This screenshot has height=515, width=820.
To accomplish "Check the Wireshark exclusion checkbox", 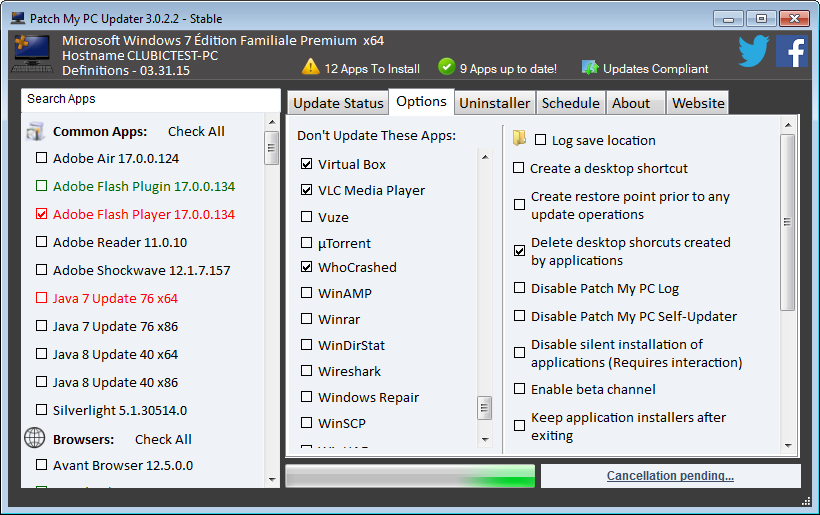I will 306,371.
